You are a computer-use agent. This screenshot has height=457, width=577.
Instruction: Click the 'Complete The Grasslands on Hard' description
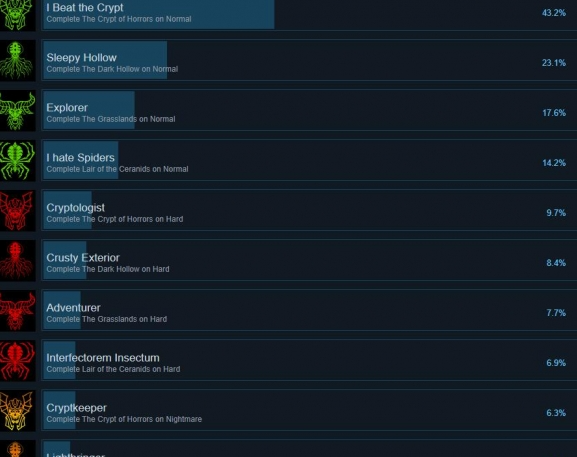click(x=107, y=319)
